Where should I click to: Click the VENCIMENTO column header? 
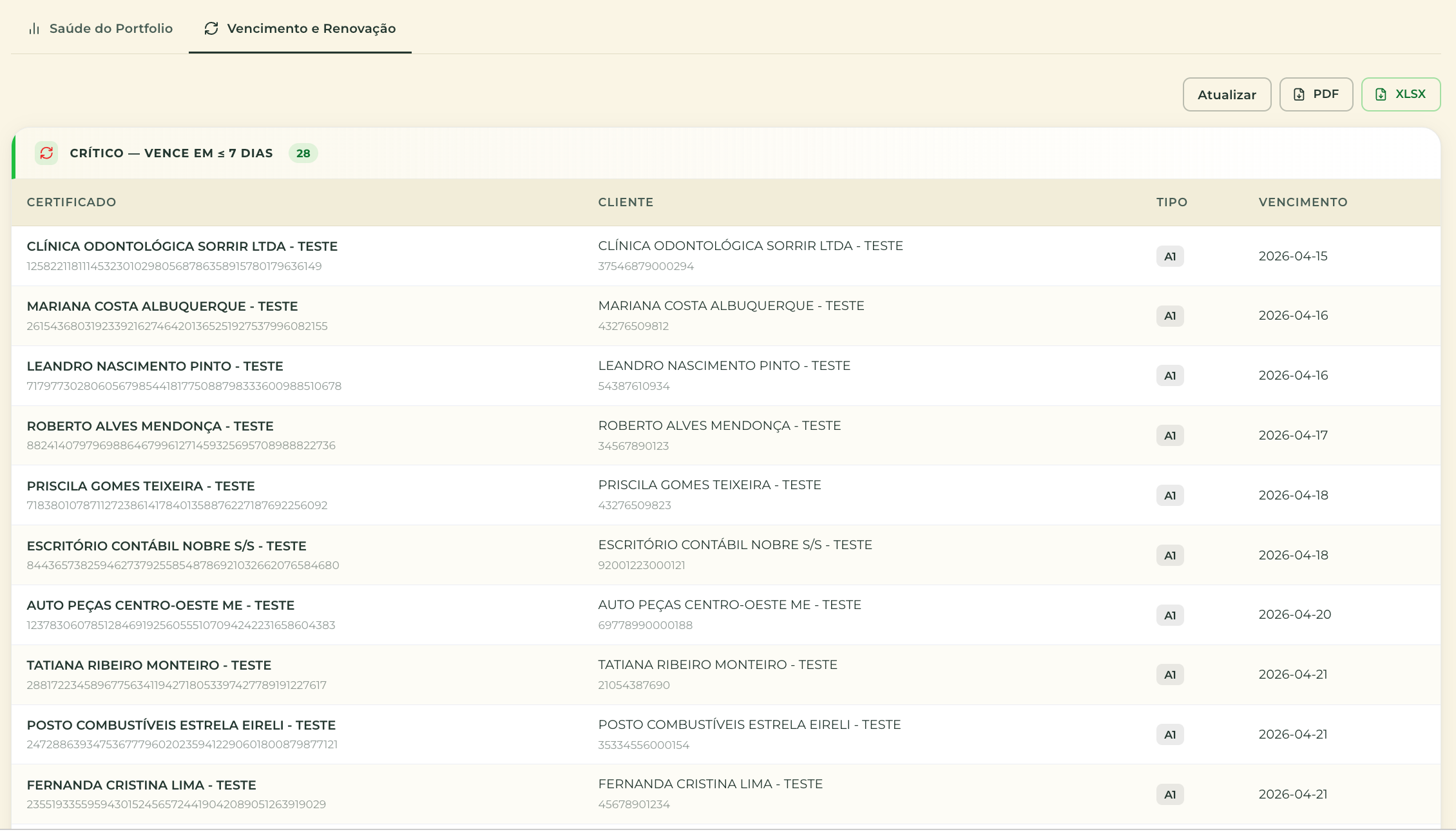pos(1303,202)
